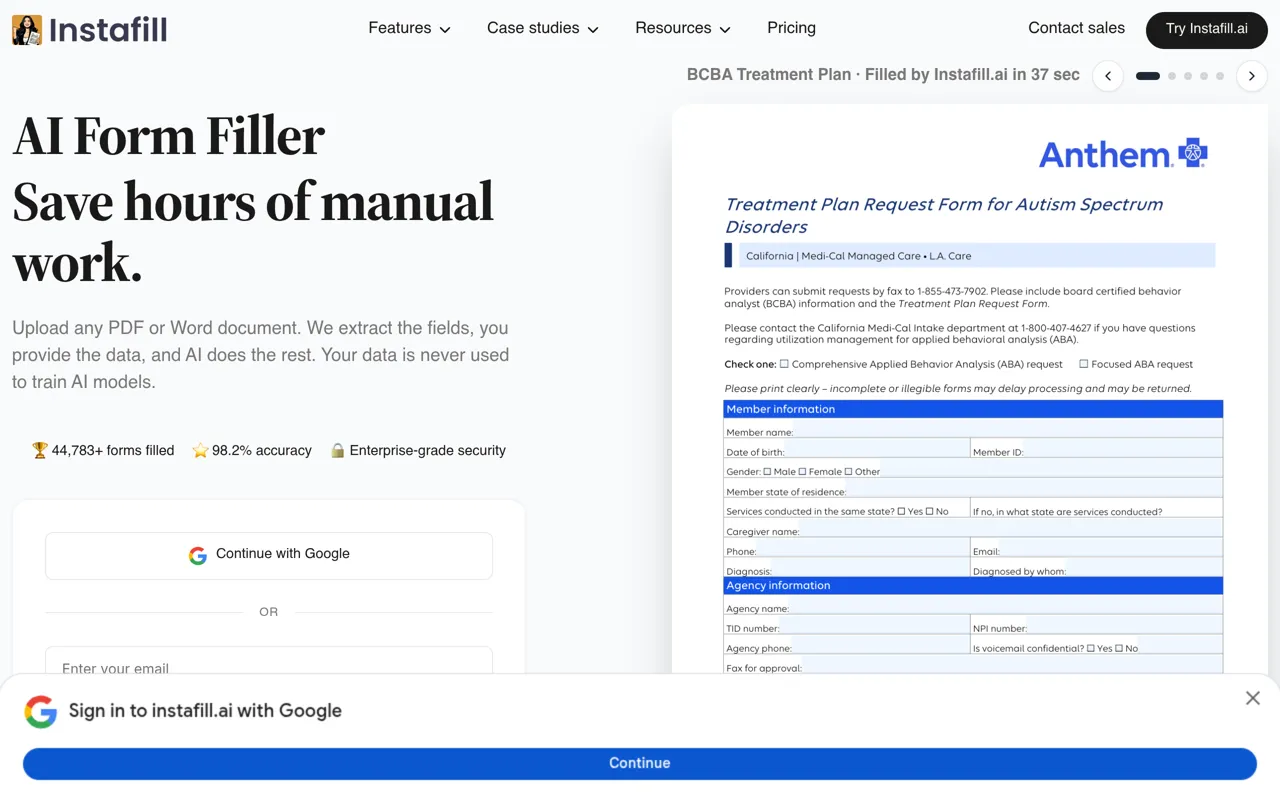
Task: Click the Instafill logo
Action: pyautogui.click(x=89, y=29)
